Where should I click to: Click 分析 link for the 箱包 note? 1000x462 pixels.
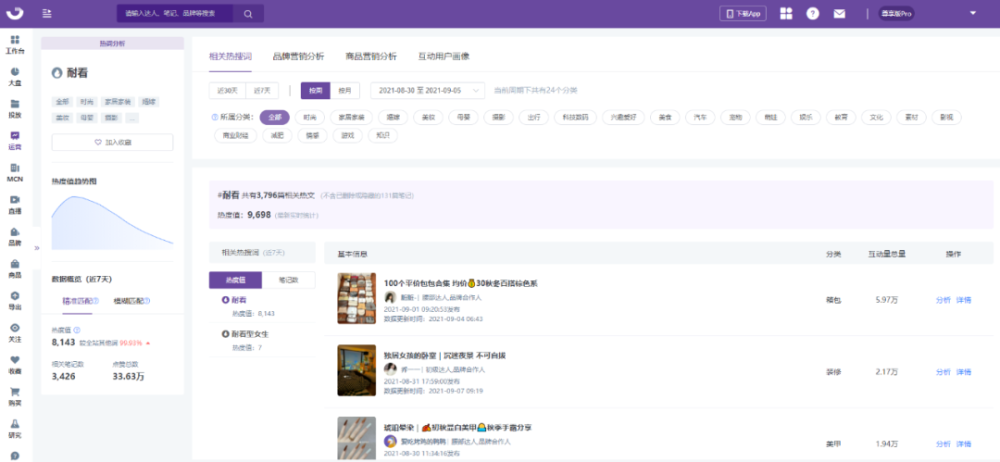942,300
